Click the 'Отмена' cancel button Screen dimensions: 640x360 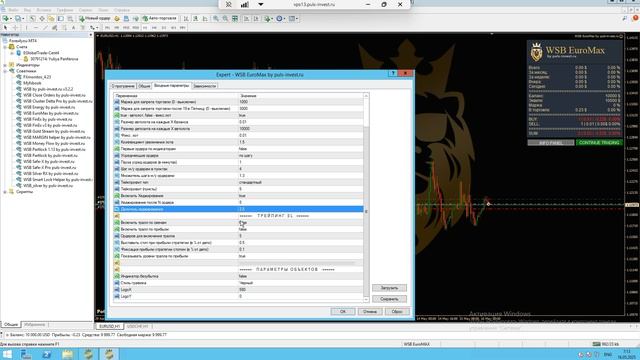point(370,311)
